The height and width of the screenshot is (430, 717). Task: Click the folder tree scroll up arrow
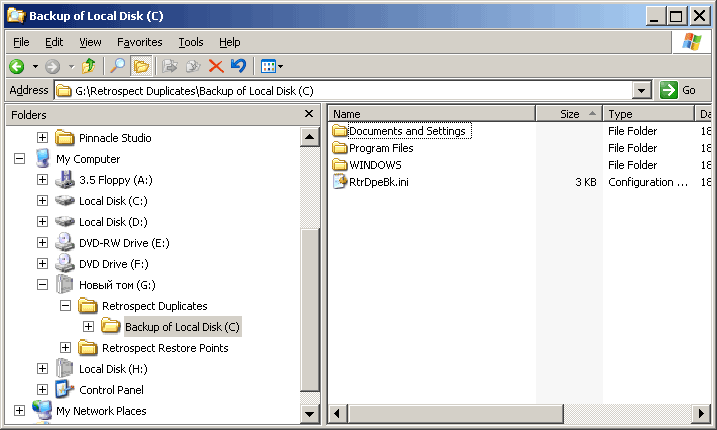pos(310,137)
